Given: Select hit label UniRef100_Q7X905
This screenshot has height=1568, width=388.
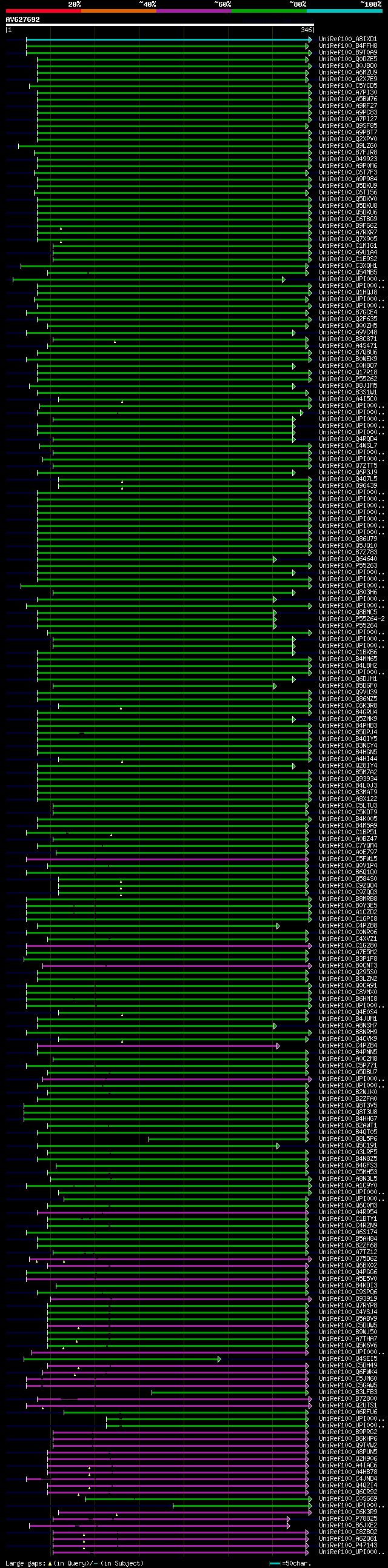Looking at the screenshot, I should 348,240.
